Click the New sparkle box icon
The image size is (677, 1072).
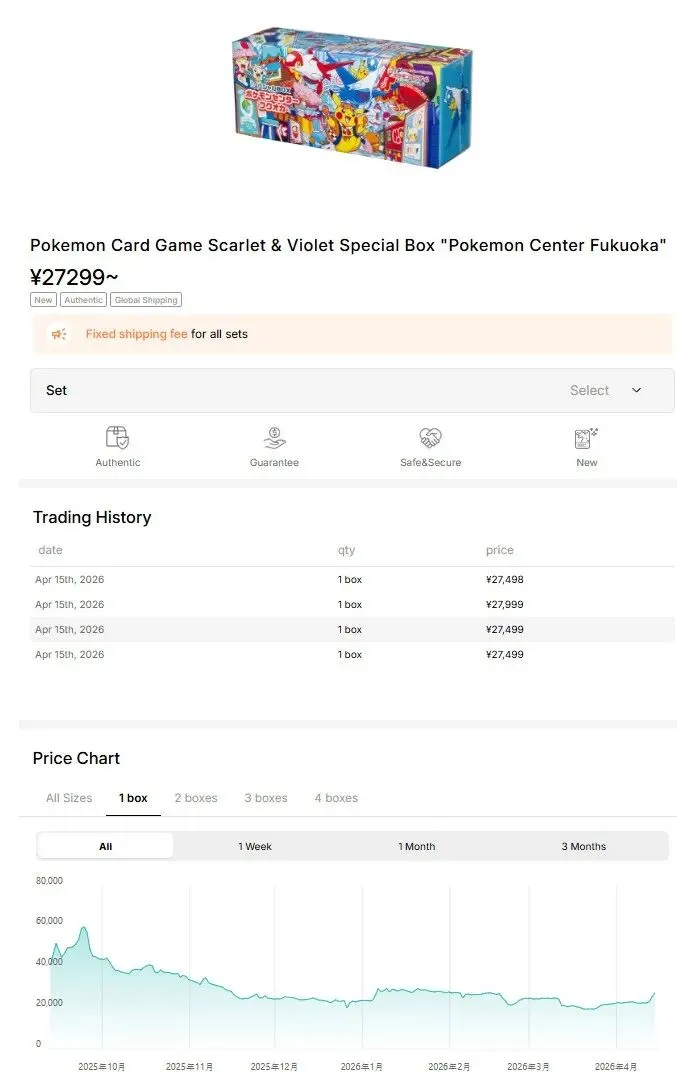click(586, 438)
